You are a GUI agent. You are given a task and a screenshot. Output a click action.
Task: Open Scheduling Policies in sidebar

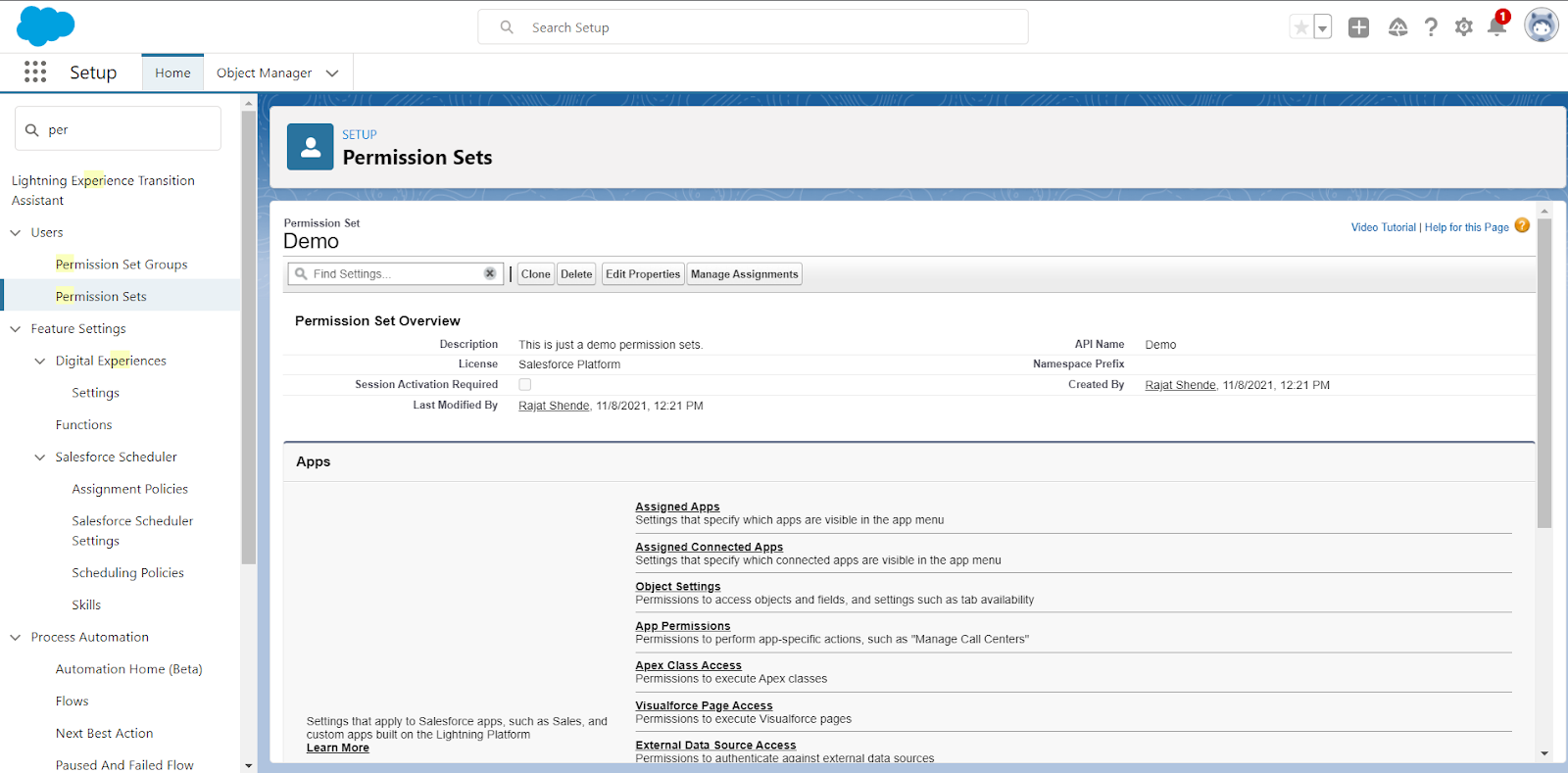click(x=127, y=572)
